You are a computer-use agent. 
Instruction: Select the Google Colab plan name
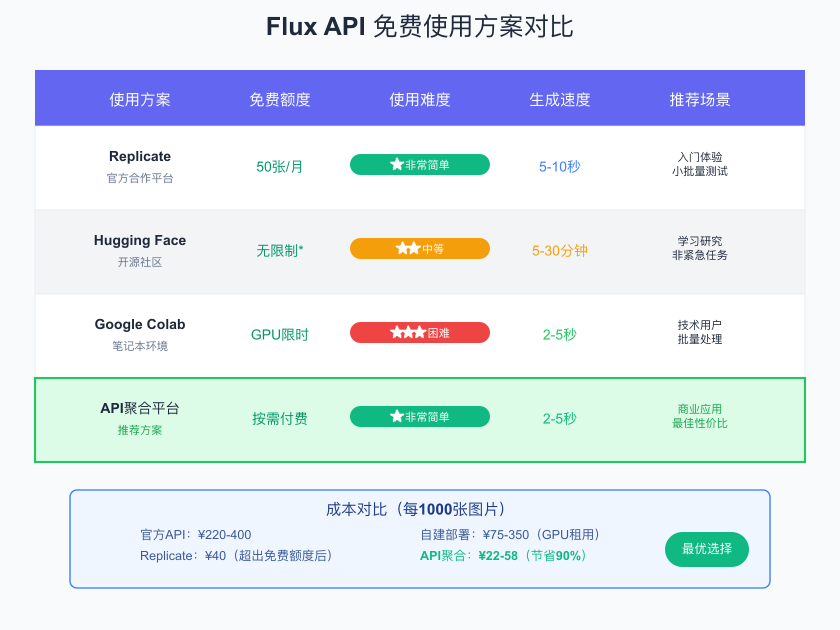140,325
